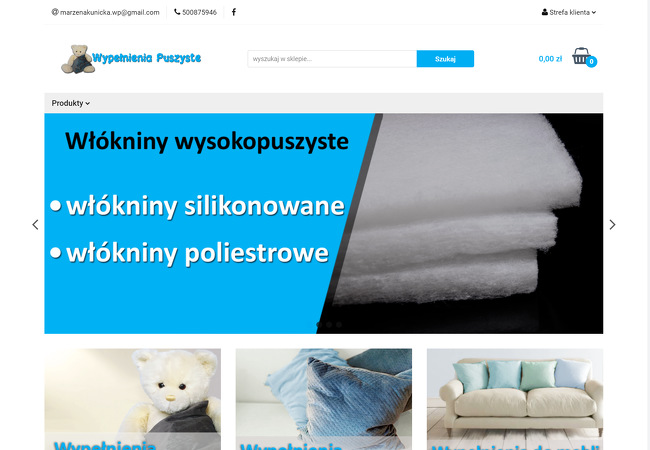The height and width of the screenshot is (450, 650).
Task: Open the sofa furniture category thumbnail
Action: (515, 399)
